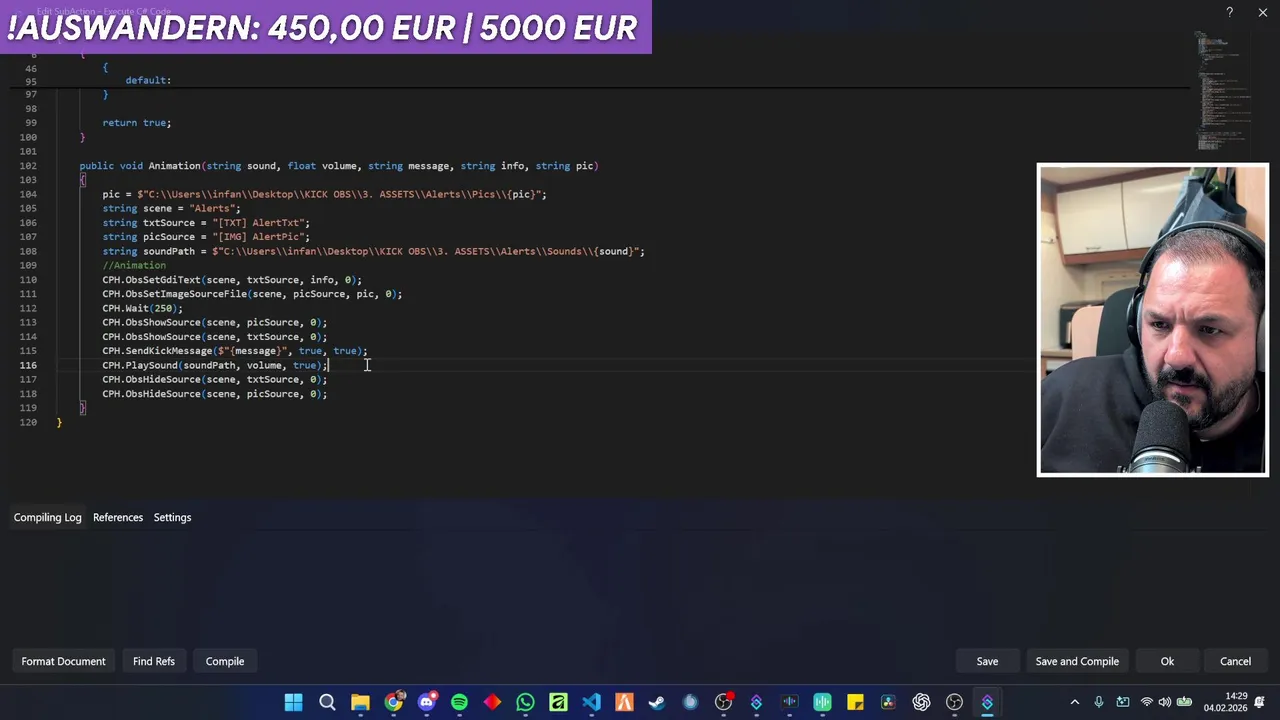Click the 'pic = $"C:\\Users' assignment line
The height and width of the screenshot is (720, 1280).
324,194
